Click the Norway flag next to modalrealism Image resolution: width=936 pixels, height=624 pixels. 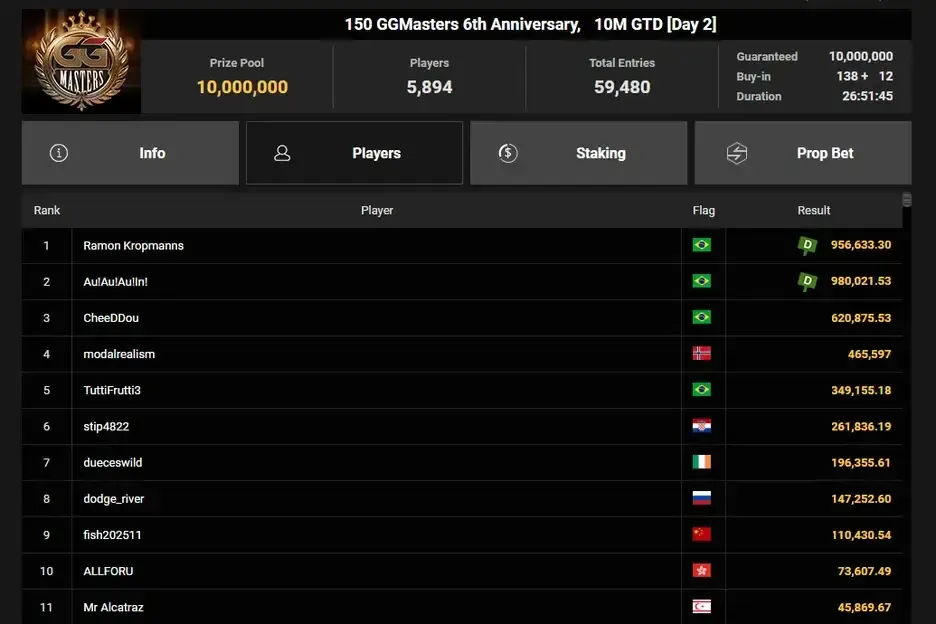coord(702,354)
